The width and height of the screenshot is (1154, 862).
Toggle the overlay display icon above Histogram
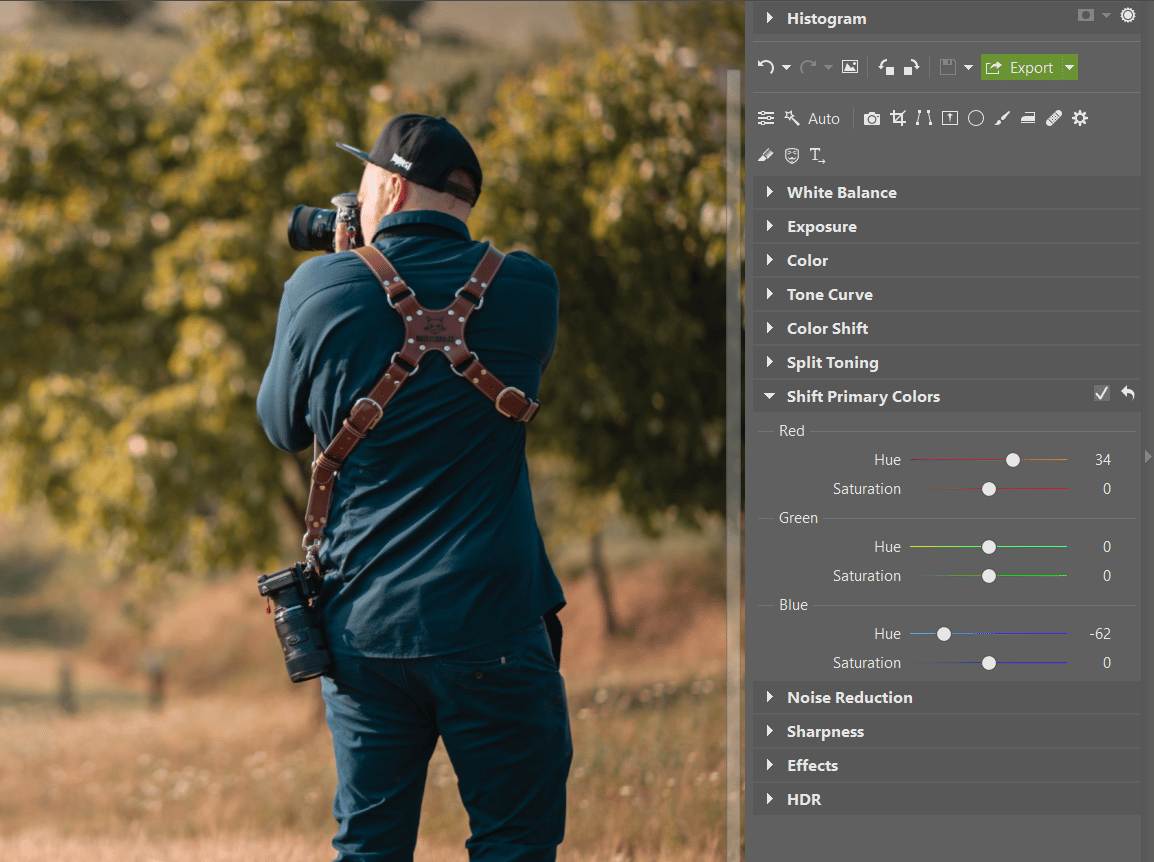point(1085,15)
